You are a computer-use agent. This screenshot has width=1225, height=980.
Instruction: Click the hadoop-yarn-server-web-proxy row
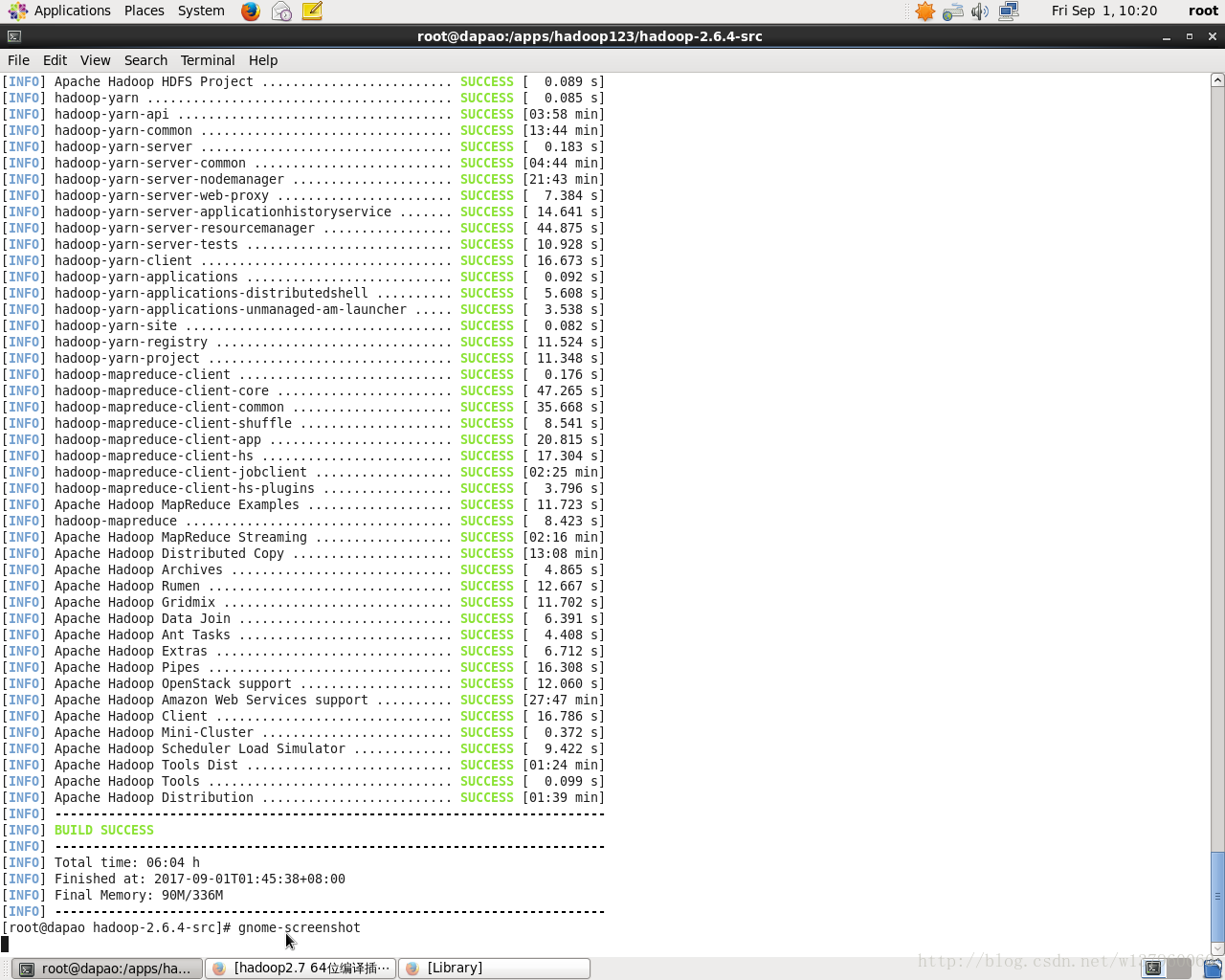point(303,195)
